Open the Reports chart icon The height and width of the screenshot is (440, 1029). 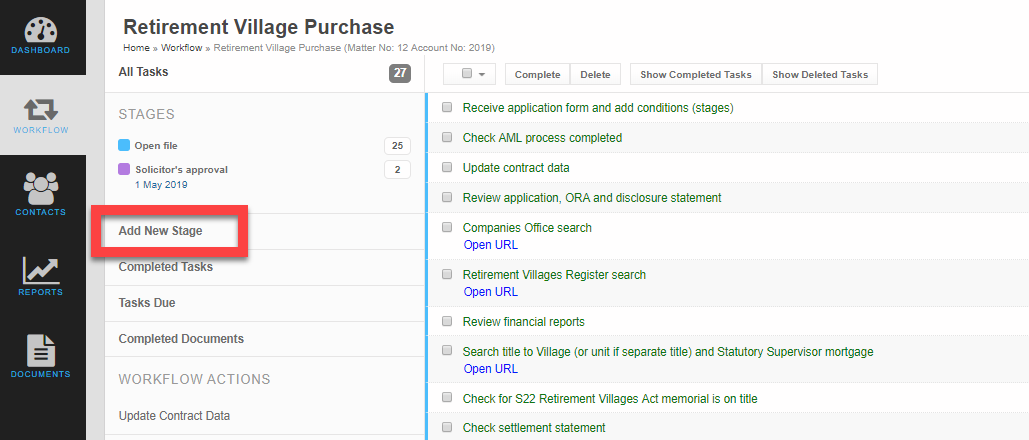pyautogui.click(x=41, y=269)
